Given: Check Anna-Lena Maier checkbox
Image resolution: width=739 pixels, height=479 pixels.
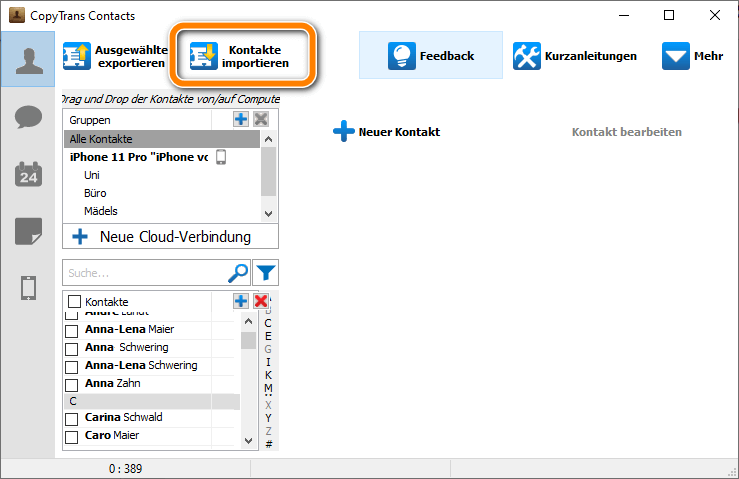Looking at the screenshot, I should click(72, 331).
